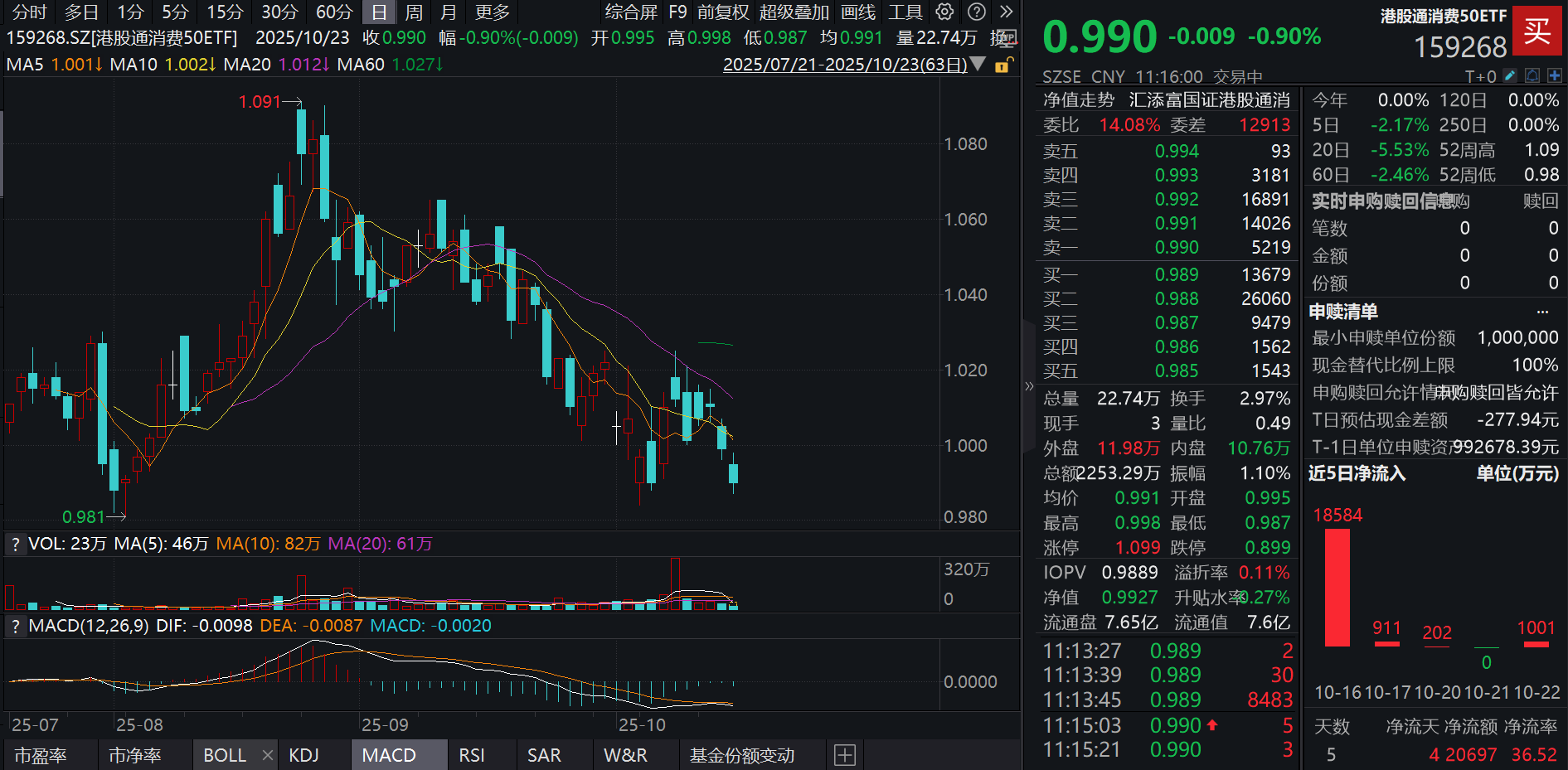Click the 10-16 net inflow red bar
Image resolution: width=1568 pixels, height=770 pixels.
1337,587
